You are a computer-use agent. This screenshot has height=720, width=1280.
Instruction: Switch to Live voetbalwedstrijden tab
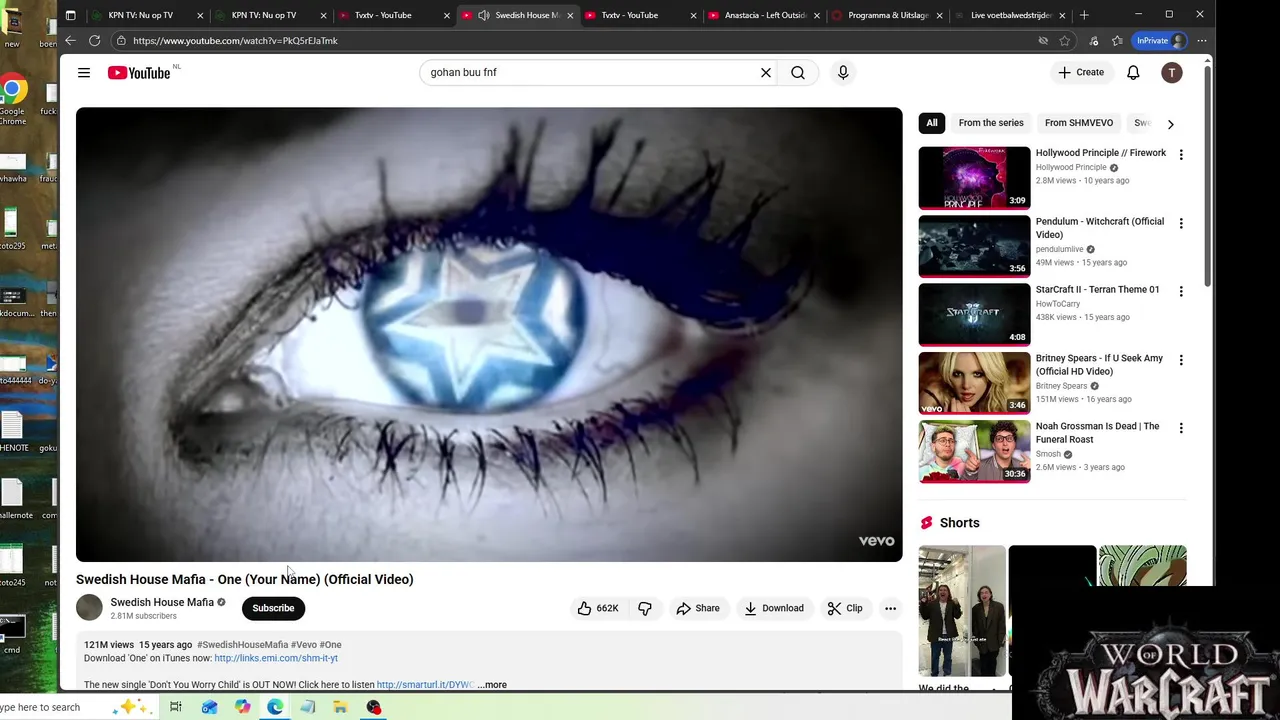(x=1011, y=15)
